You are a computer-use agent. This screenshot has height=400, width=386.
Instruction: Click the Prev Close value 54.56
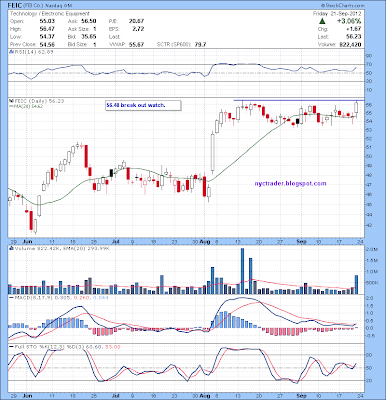pyautogui.click(x=47, y=44)
